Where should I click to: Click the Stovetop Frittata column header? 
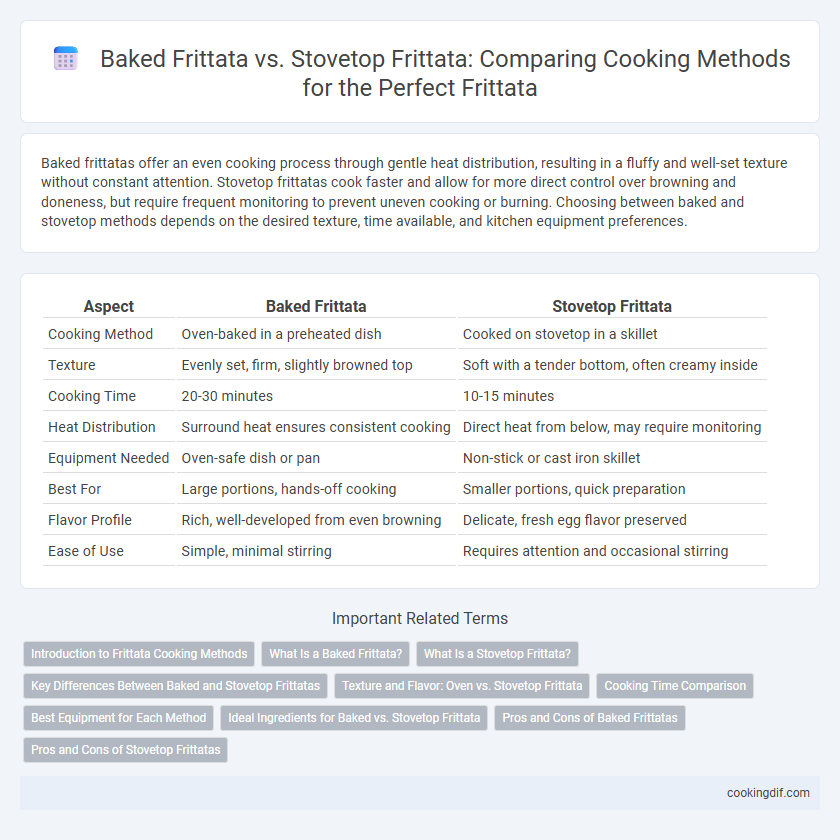point(612,306)
